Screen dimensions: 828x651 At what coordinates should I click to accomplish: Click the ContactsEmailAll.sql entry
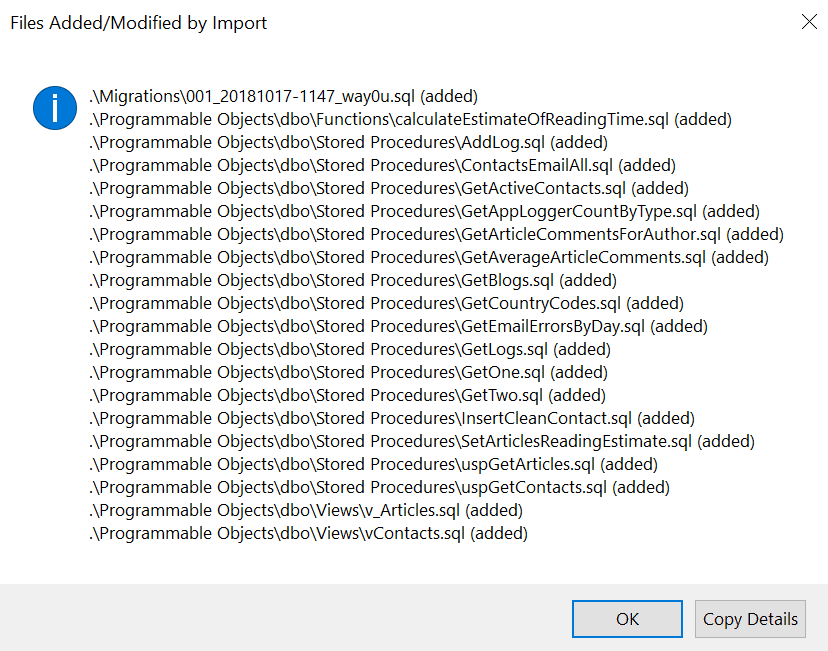coord(382,166)
